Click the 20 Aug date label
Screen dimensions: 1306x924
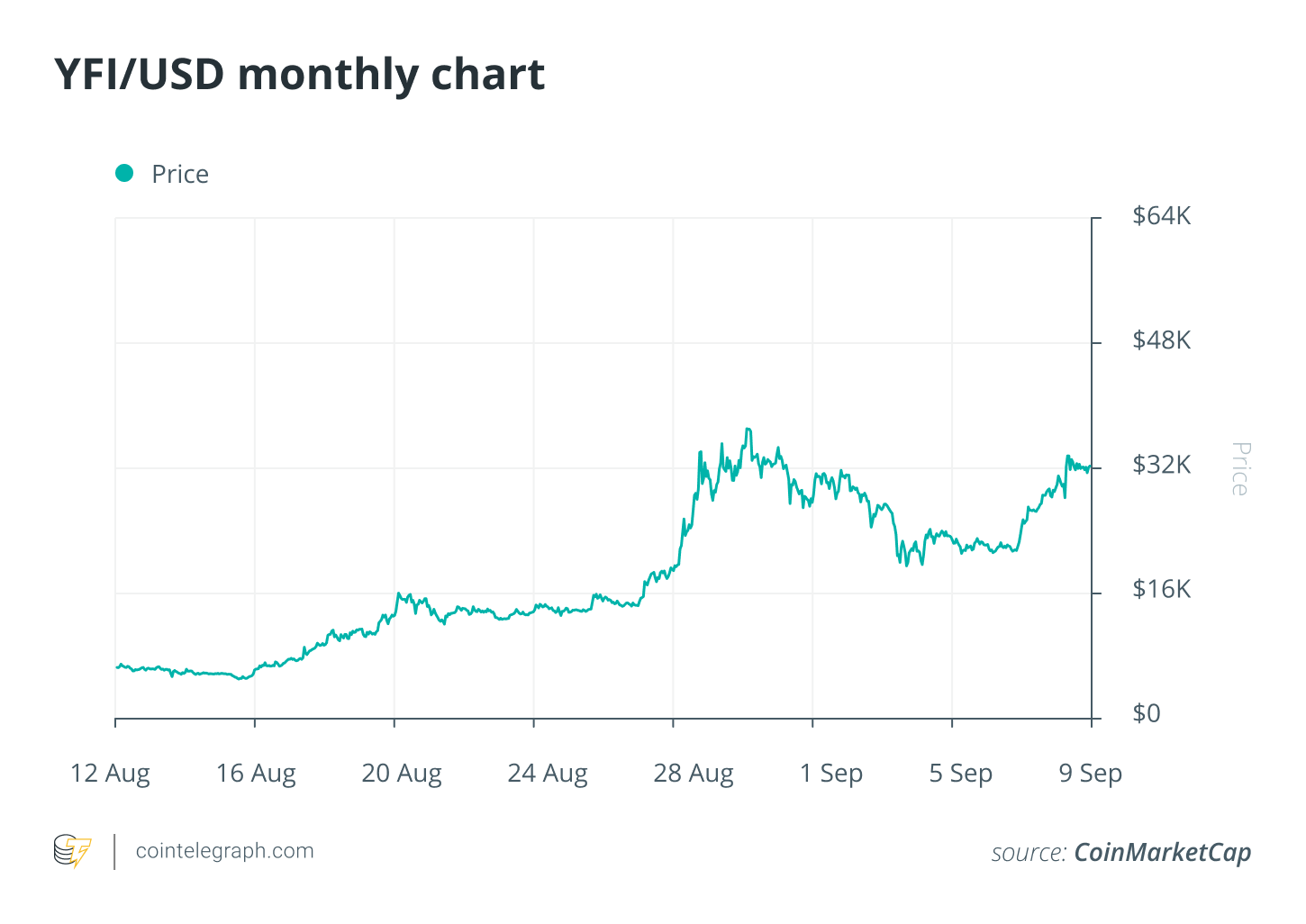tap(402, 774)
